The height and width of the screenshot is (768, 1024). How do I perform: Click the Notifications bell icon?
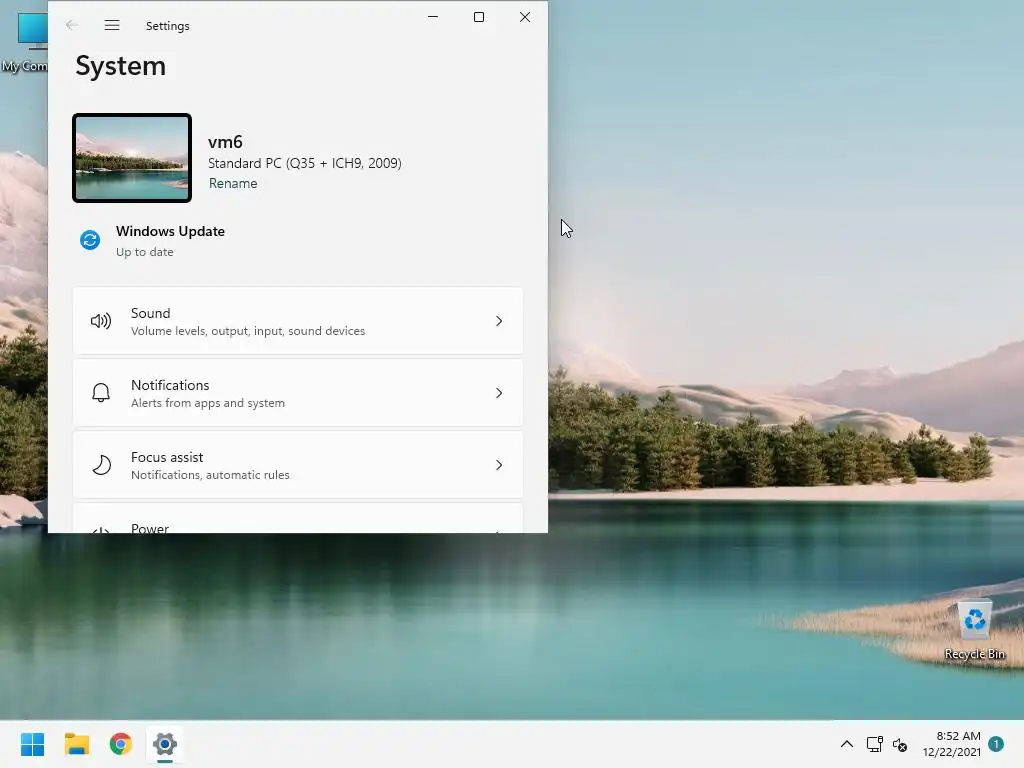point(101,392)
